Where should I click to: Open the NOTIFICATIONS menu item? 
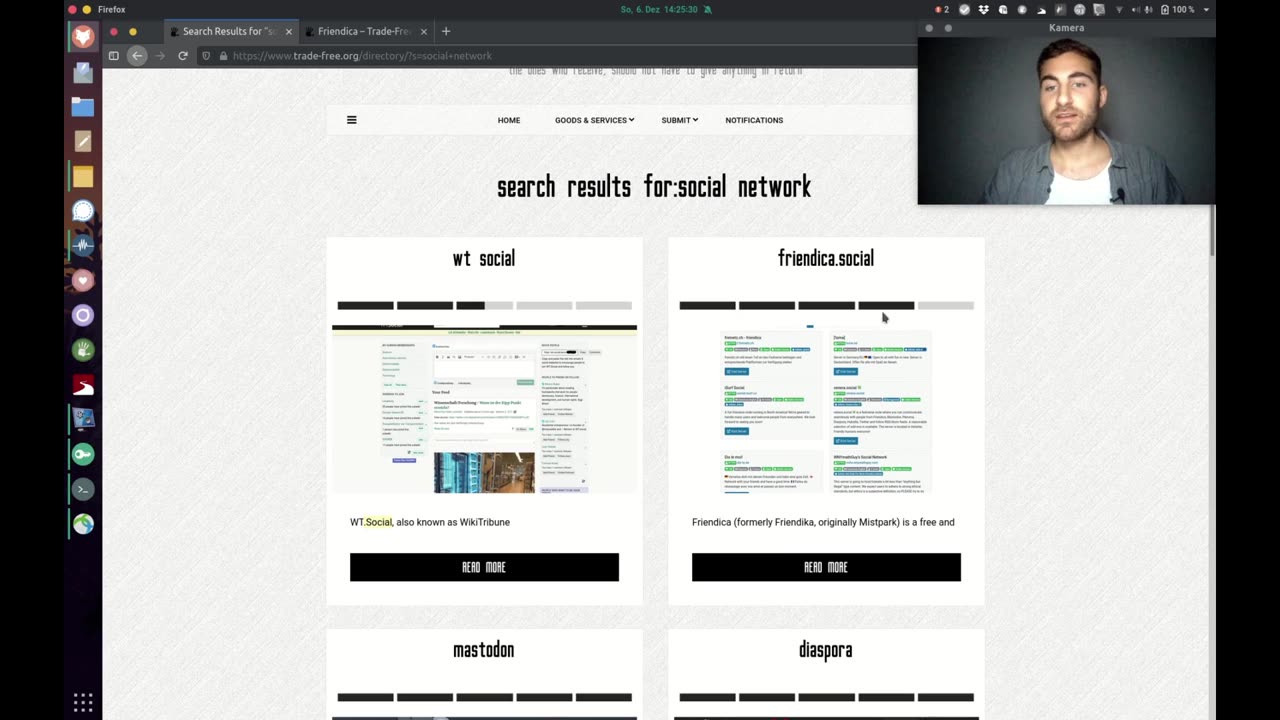tap(754, 120)
